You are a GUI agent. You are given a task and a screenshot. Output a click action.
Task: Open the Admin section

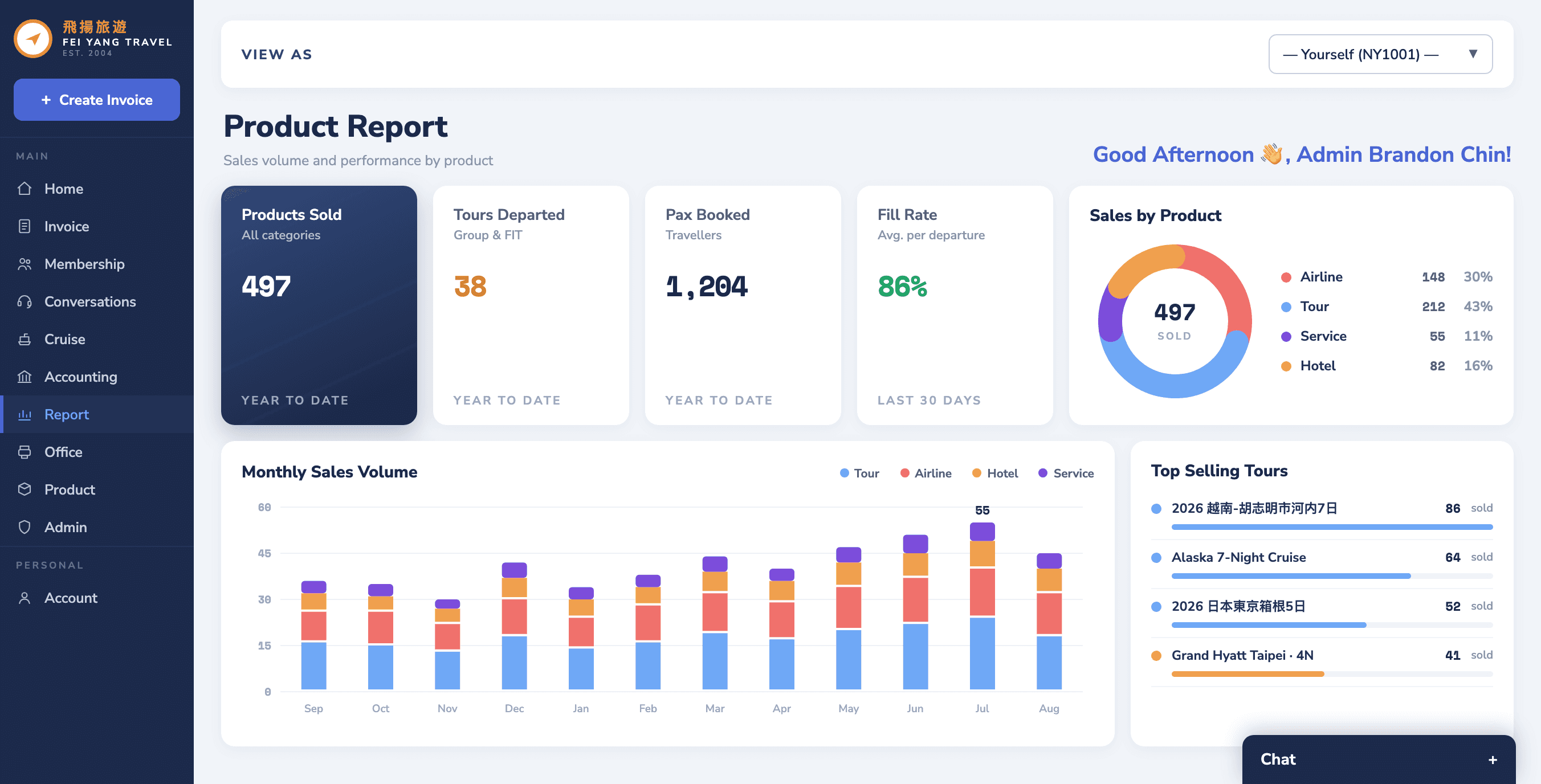[97, 527]
